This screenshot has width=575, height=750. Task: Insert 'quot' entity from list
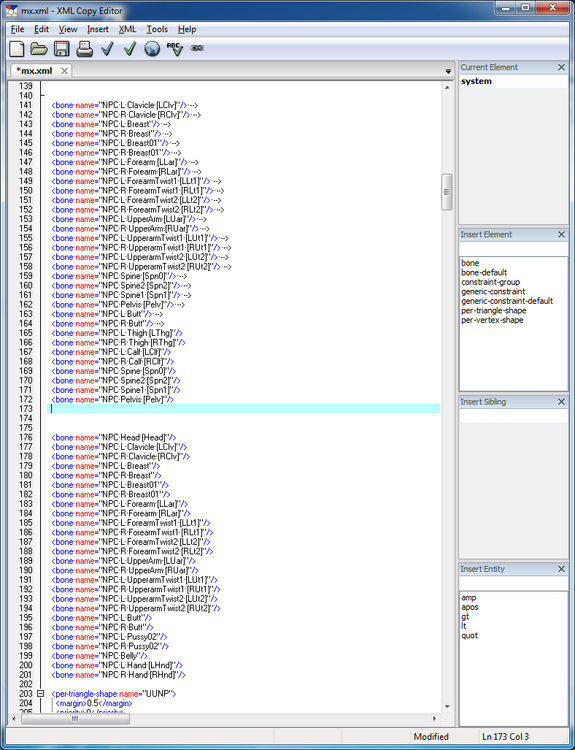click(x=469, y=635)
